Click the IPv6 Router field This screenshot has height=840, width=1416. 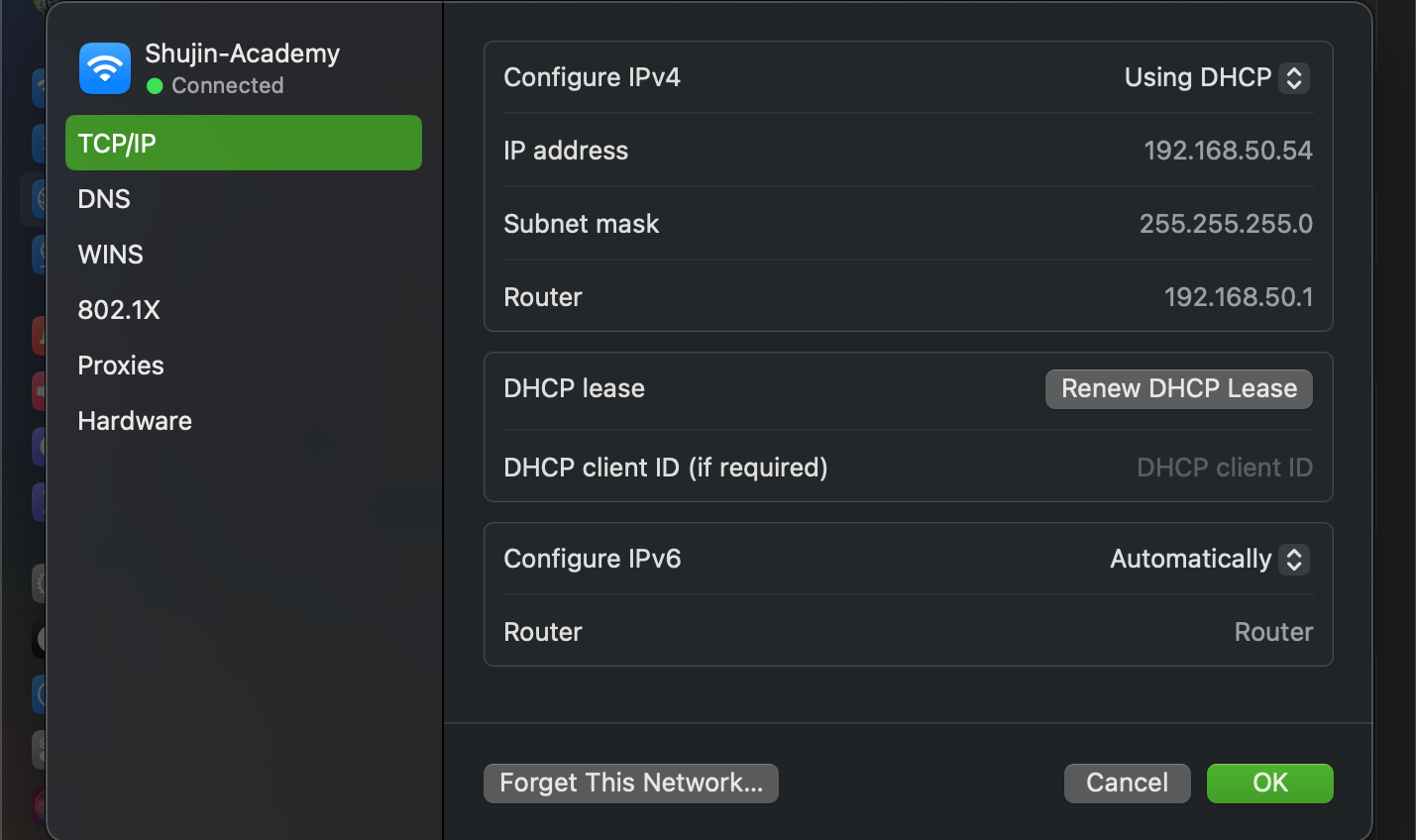[x=1273, y=631]
